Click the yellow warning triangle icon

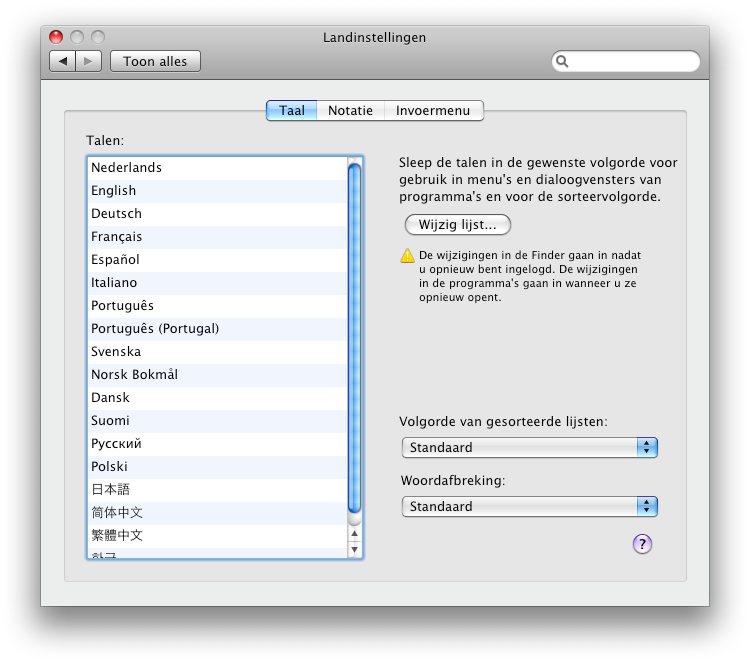[x=407, y=256]
